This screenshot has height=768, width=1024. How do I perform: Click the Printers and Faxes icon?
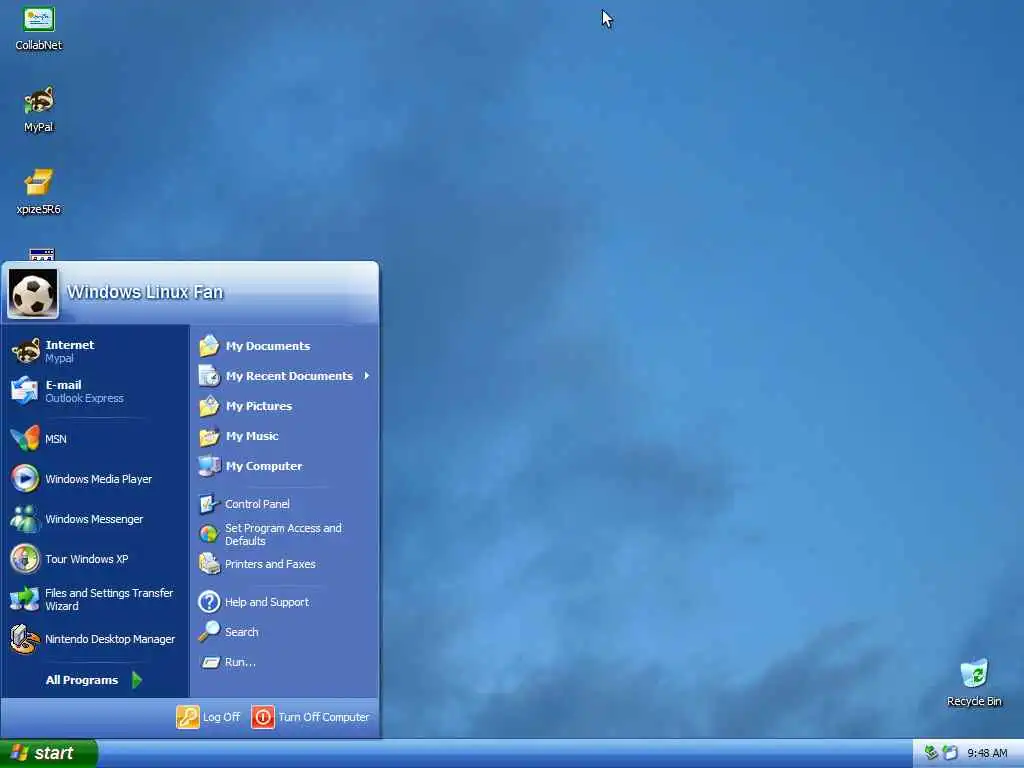point(209,564)
